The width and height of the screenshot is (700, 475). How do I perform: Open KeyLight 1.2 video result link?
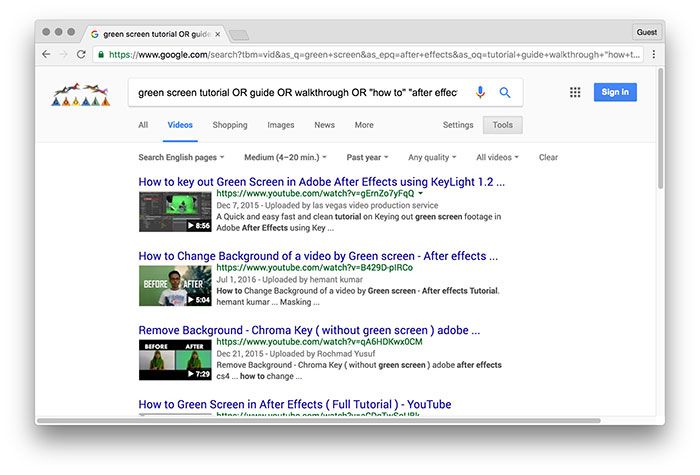(x=321, y=182)
